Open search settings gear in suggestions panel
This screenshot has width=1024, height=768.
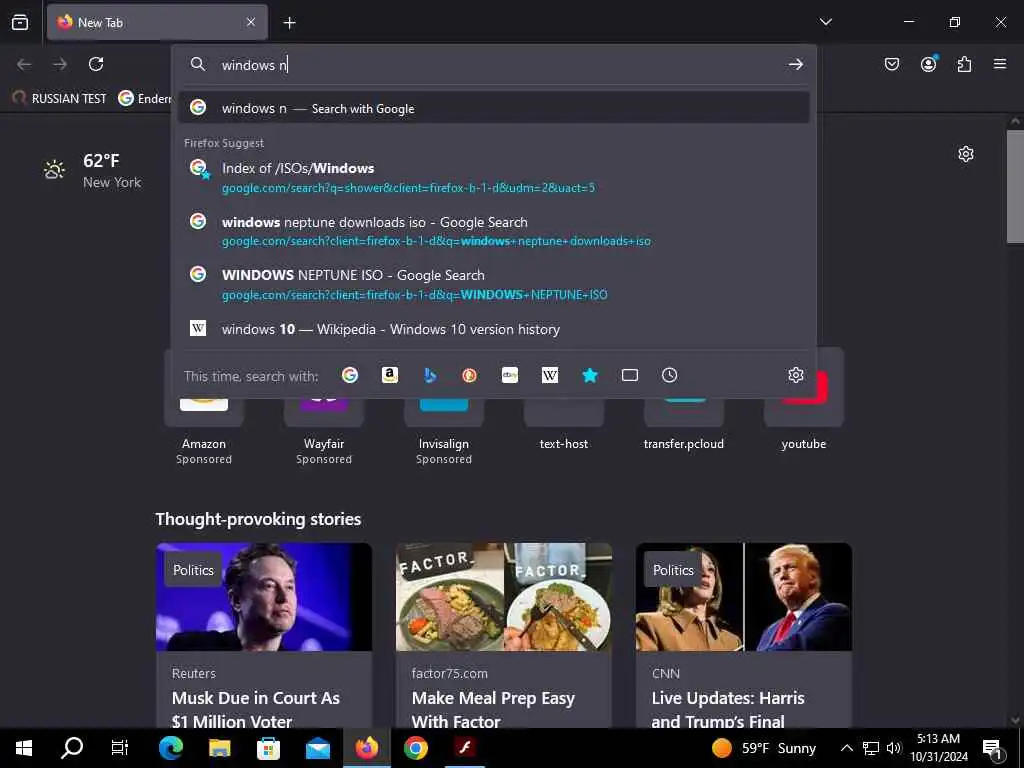click(x=795, y=376)
